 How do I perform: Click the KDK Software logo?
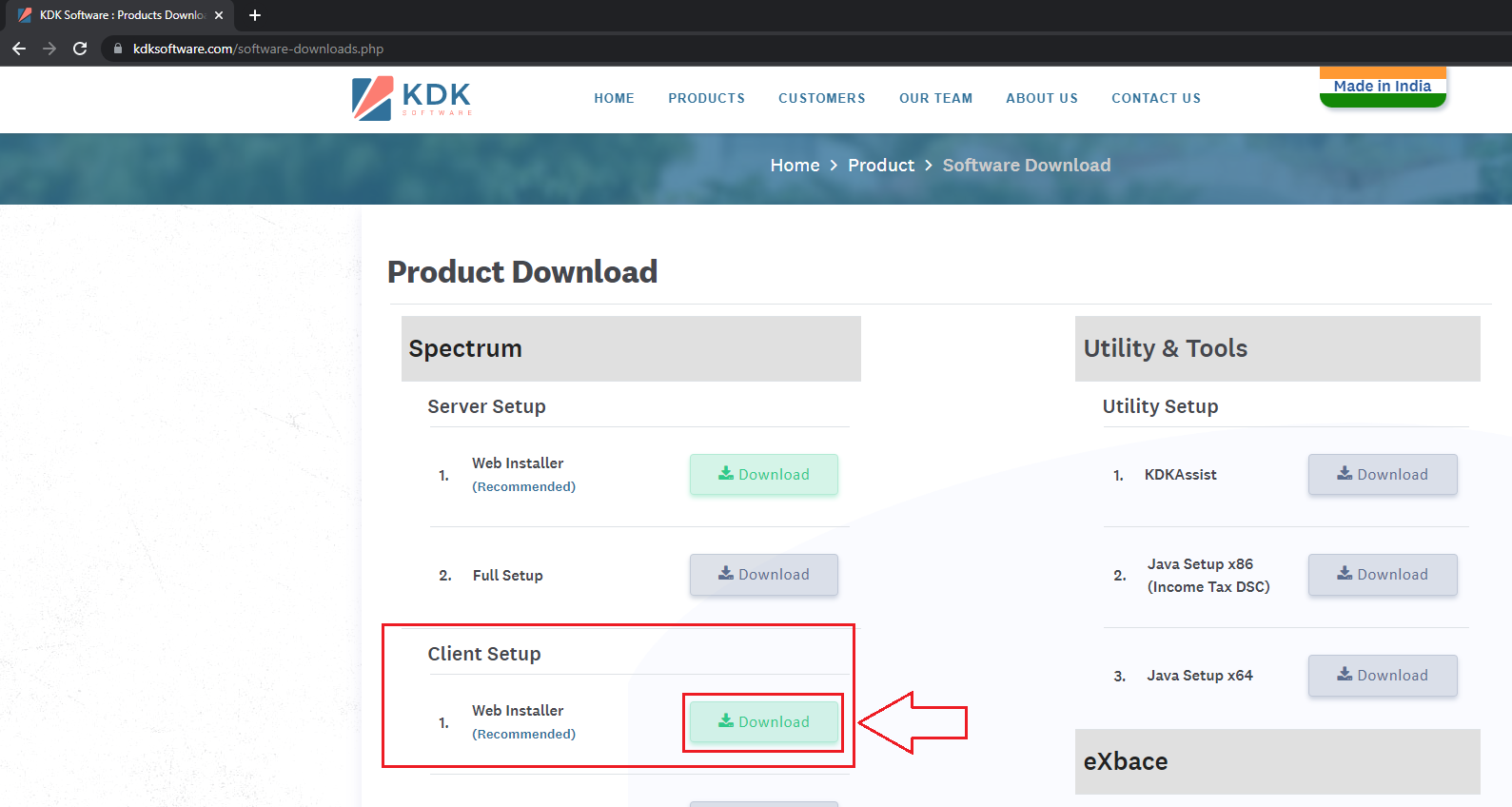[412, 98]
